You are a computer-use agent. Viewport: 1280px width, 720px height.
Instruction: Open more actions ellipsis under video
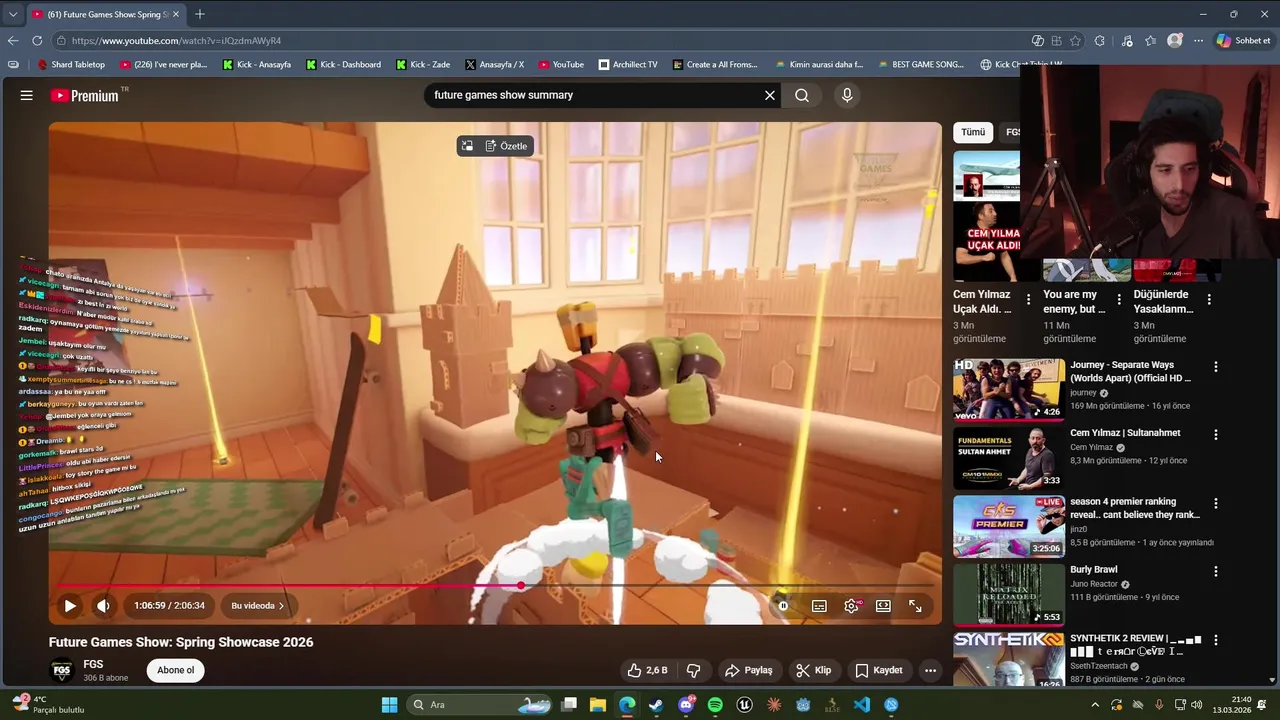tap(930, 670)
